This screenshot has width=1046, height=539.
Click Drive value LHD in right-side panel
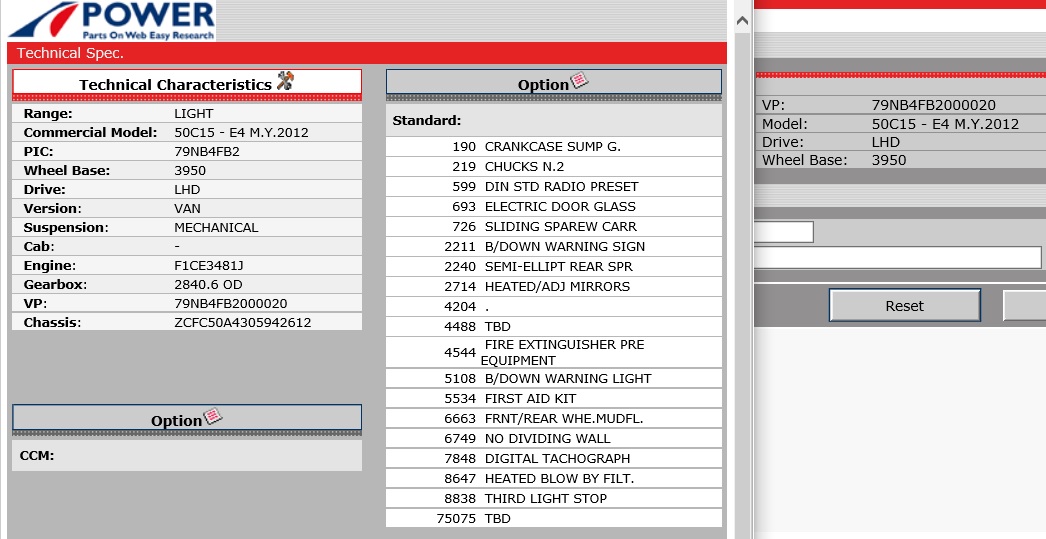pos(886,142)
